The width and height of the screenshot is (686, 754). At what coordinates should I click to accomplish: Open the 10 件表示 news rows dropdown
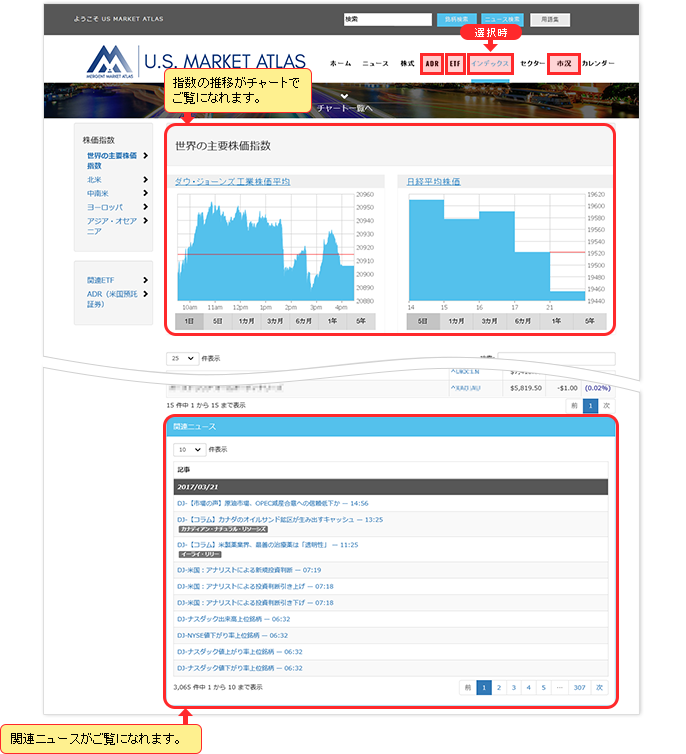[190, 450]
